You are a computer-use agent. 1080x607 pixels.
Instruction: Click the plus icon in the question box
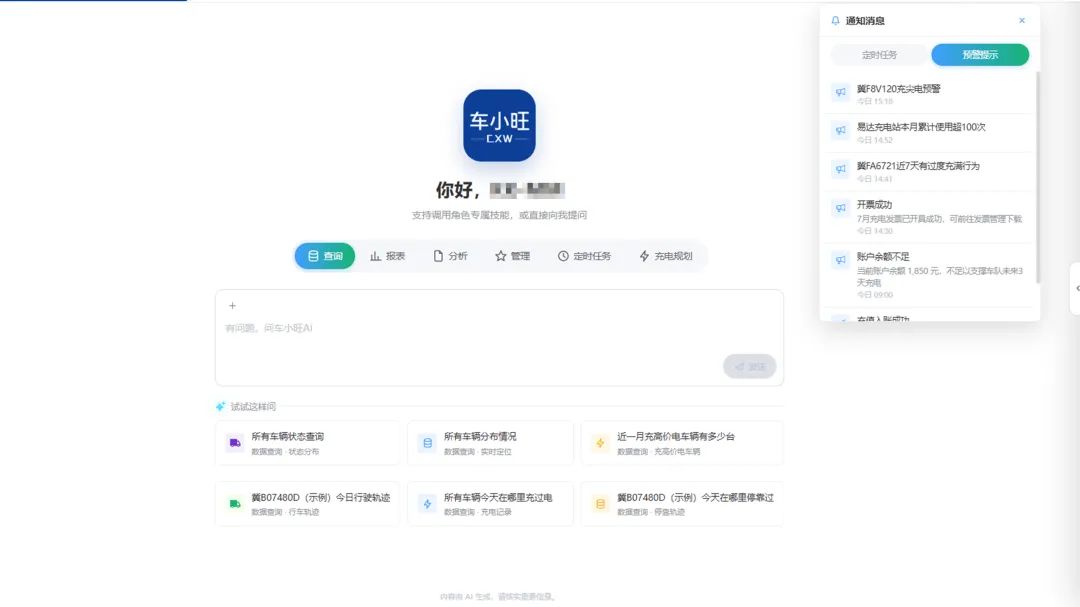pos(232,305)
